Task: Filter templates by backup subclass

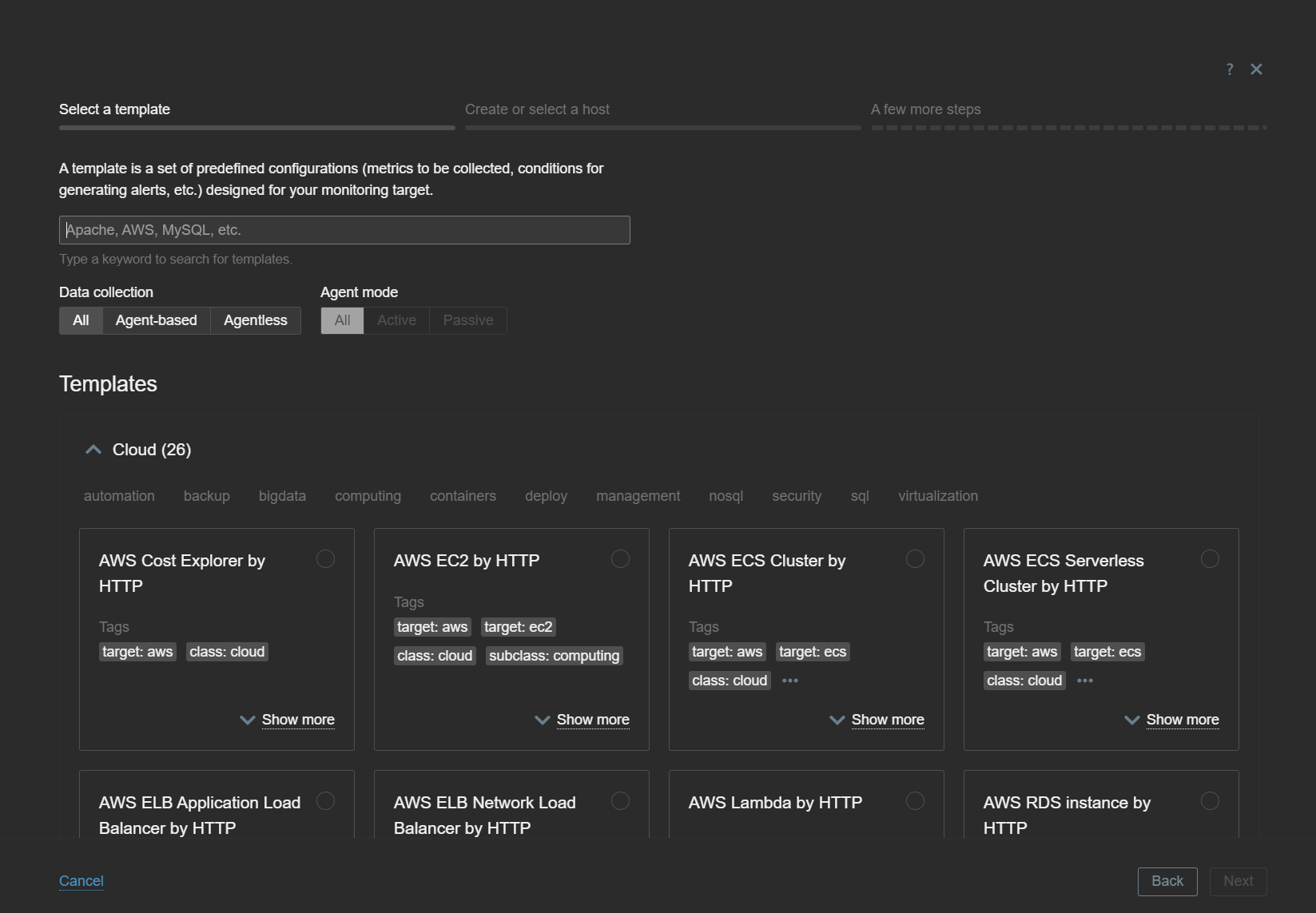Action: click(207, 496)
